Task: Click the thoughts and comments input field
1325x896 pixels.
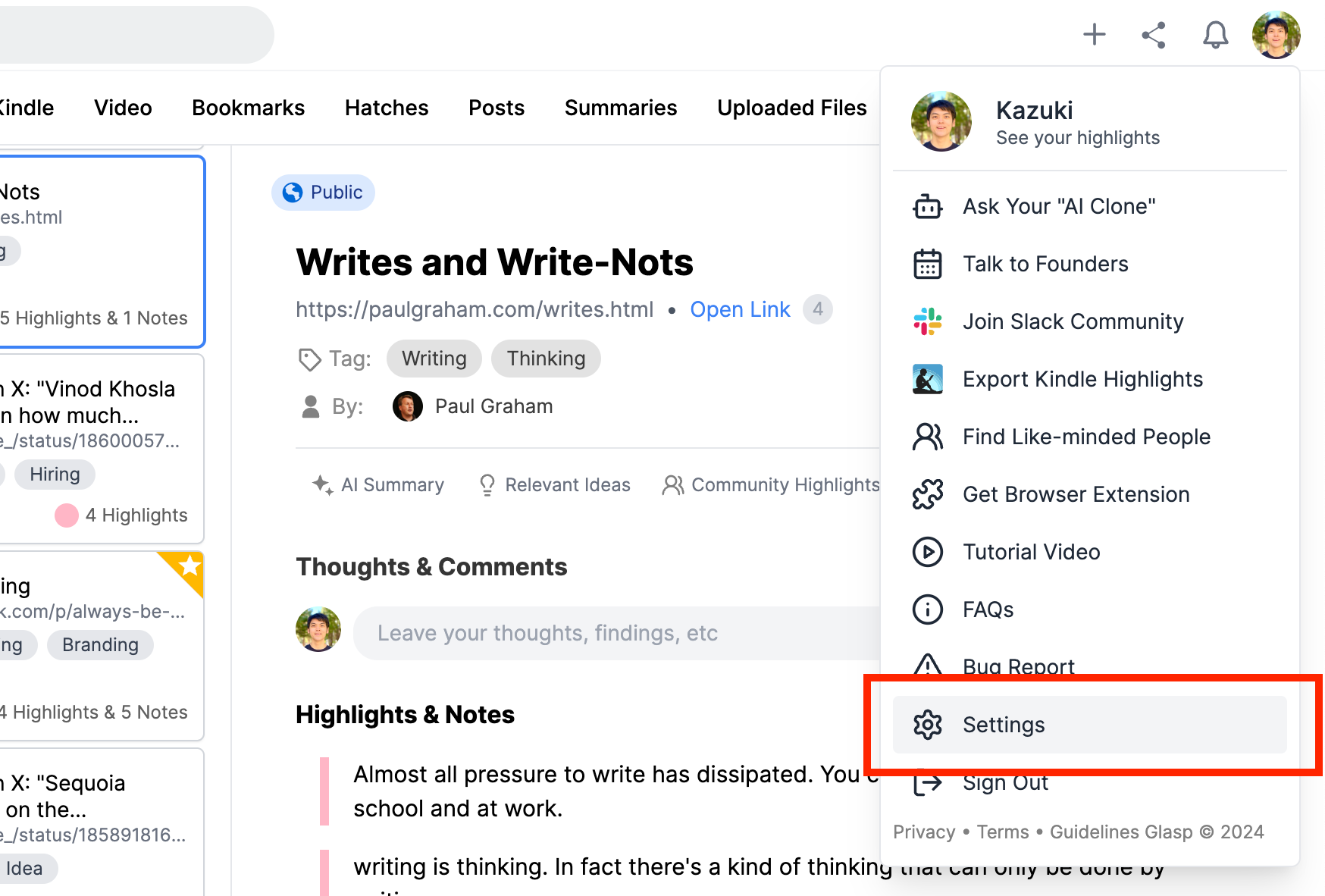Action: 617,633
